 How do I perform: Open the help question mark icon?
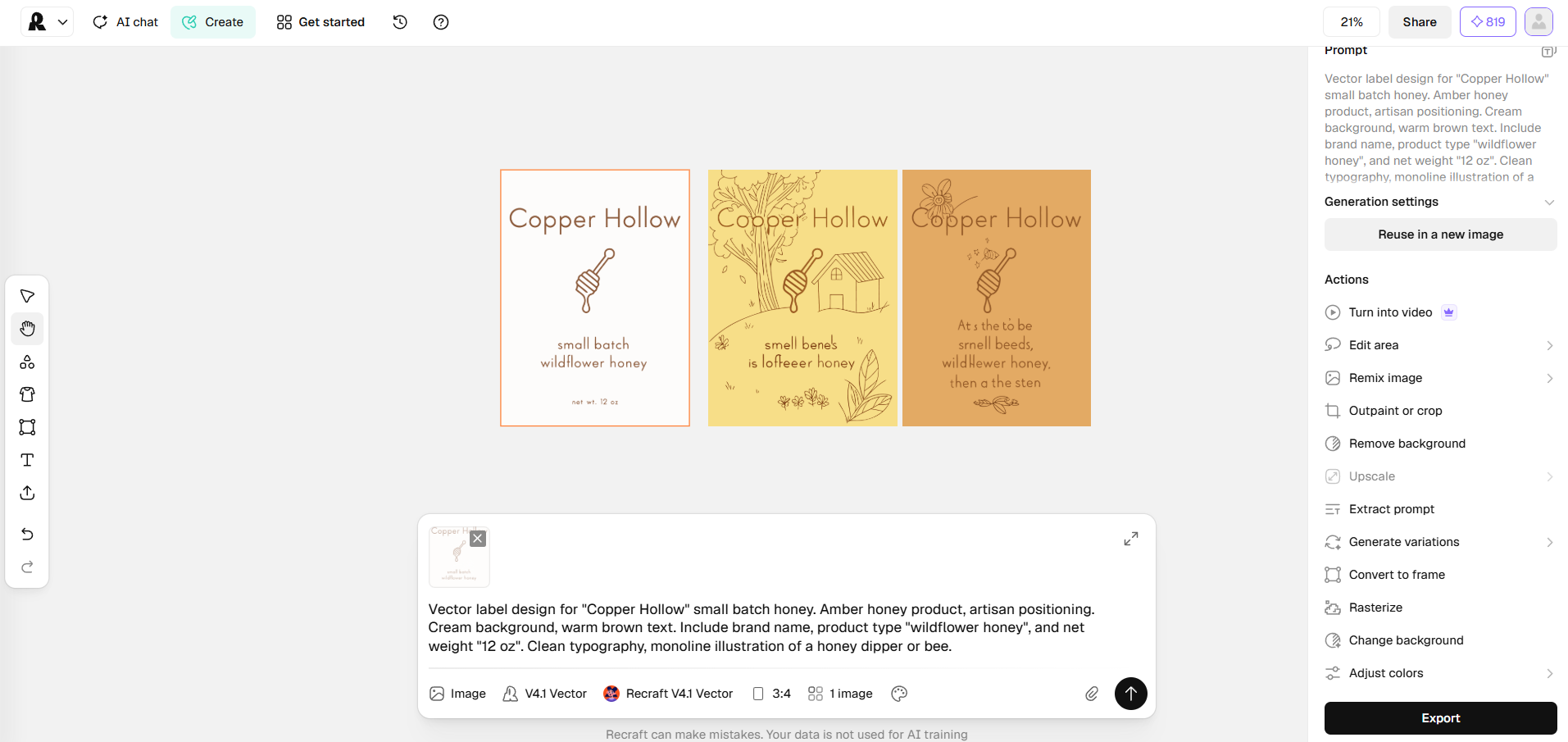click(x=441, y=22)
